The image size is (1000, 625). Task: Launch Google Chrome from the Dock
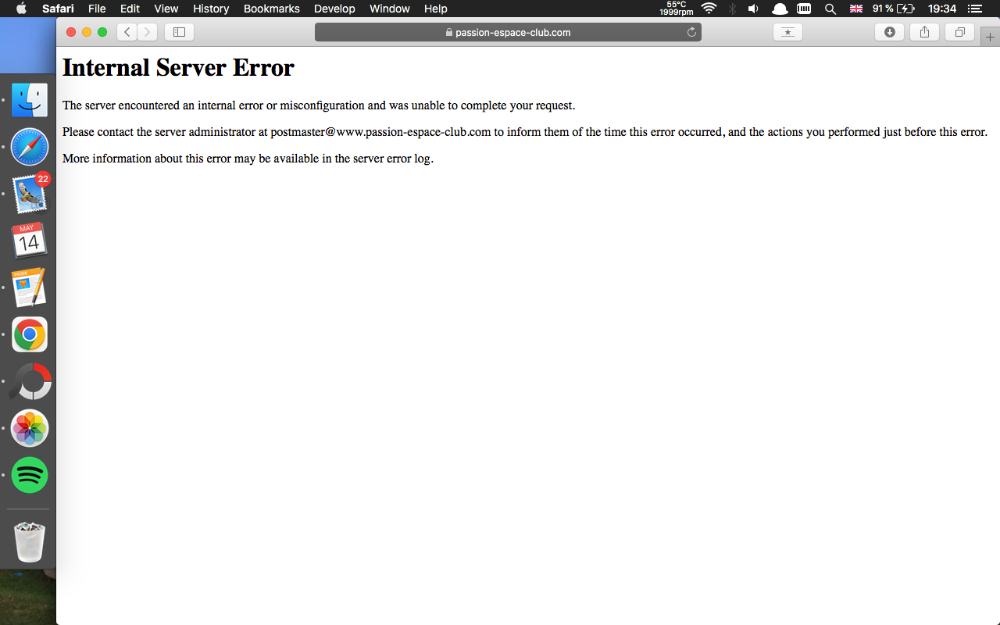click(x=30, y=334)
